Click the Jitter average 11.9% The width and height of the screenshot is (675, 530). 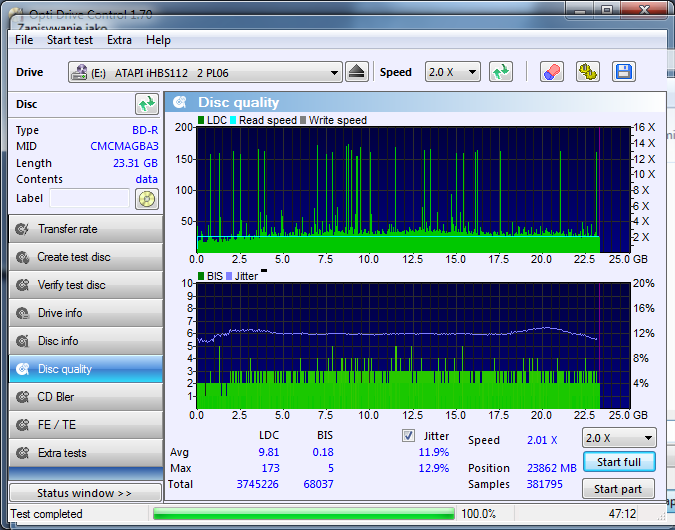click(x=434, y=453)
